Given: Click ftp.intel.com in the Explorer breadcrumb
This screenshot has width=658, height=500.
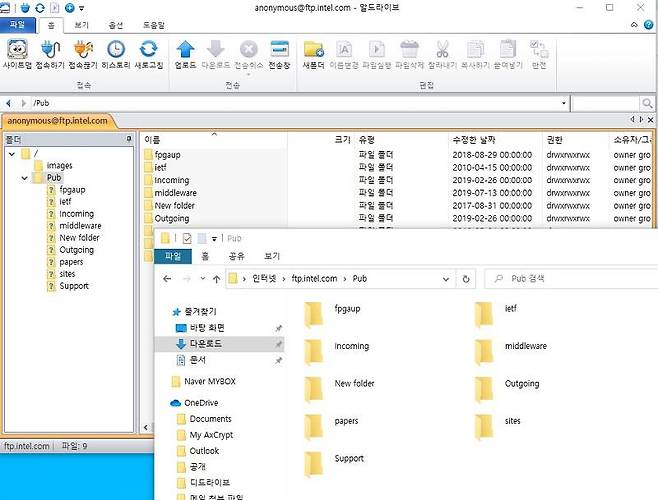Looking at the screenshot, I should pyautogui.click(x=314, y=278).
